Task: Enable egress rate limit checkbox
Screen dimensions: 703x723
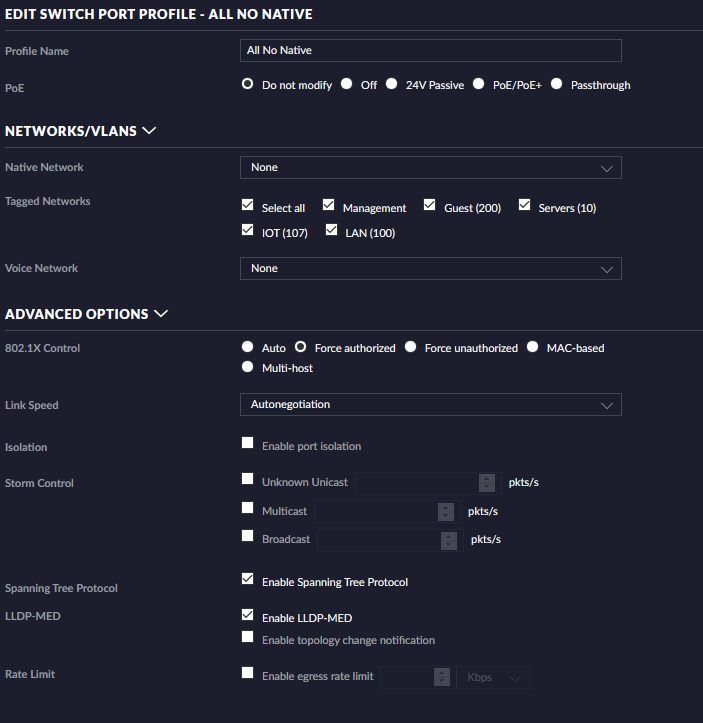Action: point(248,673)
